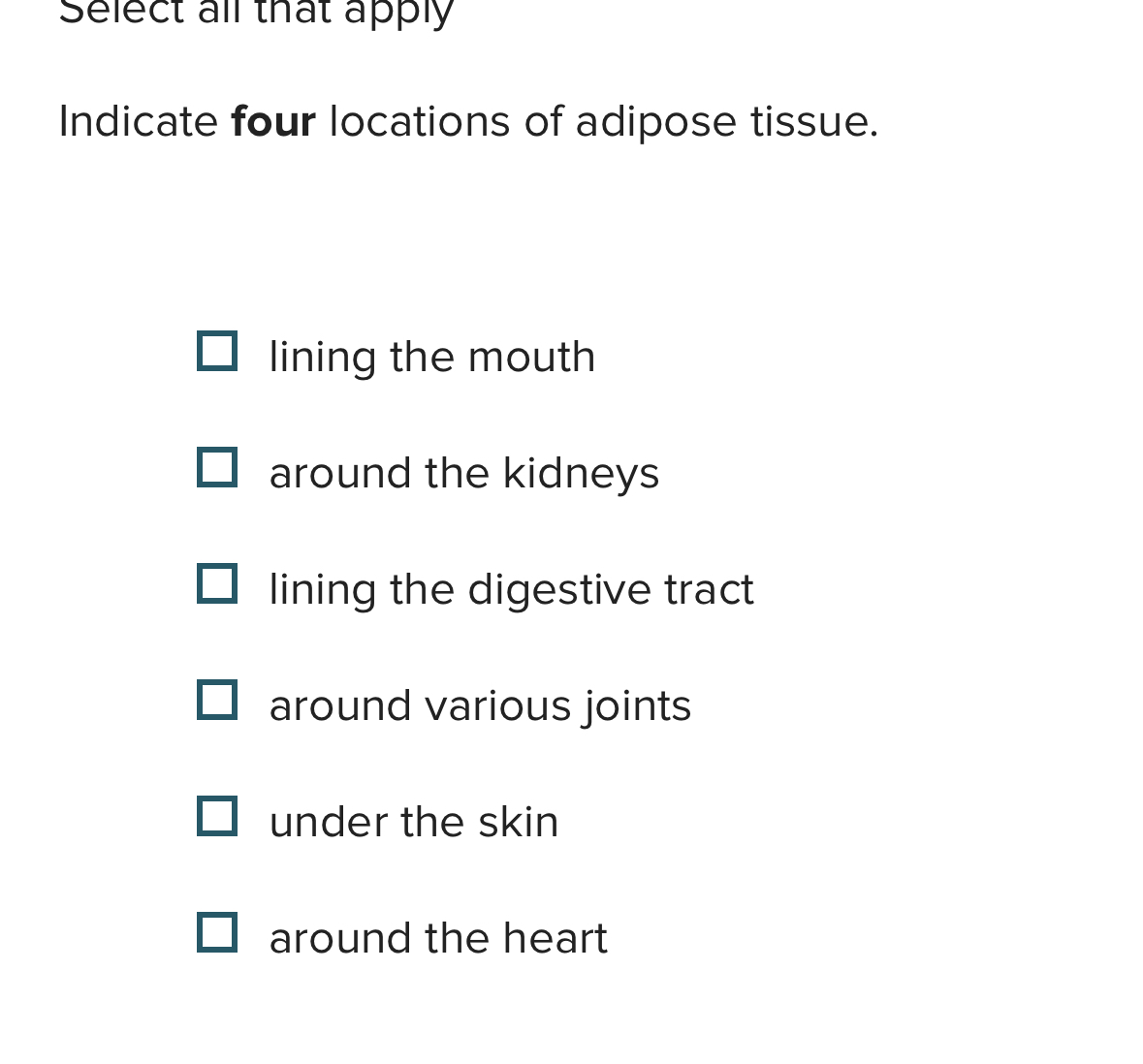Screen dimensions: 1143x1064
Task: Click the word 'locations' in the question
Action: (x=420, y=121)
